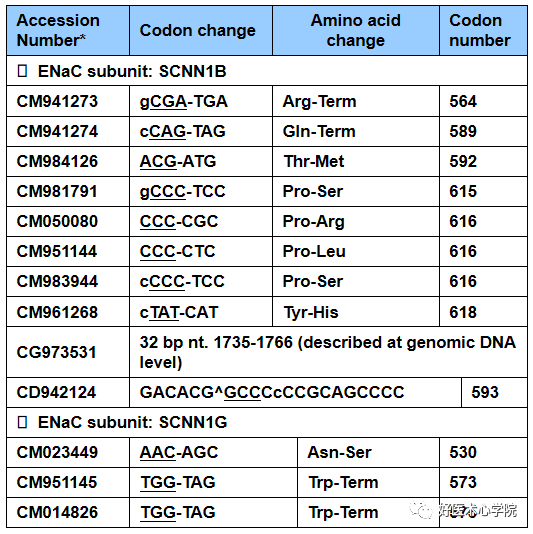This screenshot has height=534, width=533.
Task: Select accession number CM984126
Action: pos(57,161)
